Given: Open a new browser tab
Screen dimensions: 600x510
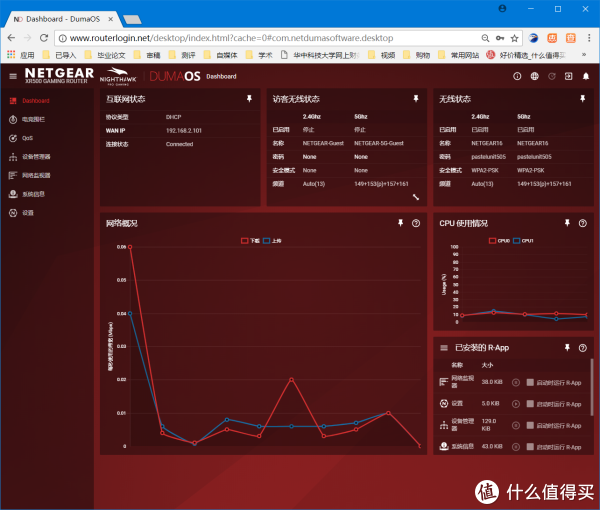Looking at the screenshot, I should pos(132,19).
